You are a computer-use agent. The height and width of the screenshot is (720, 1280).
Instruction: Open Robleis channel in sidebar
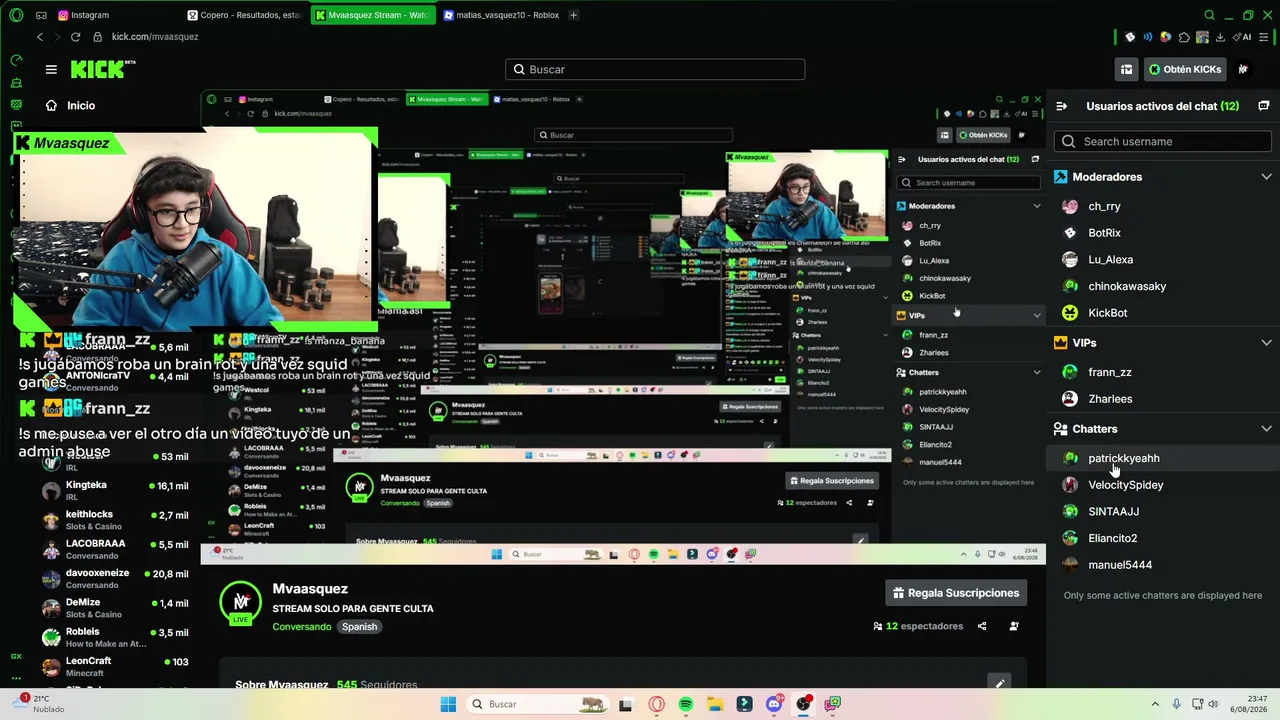(x=114, y=637)
